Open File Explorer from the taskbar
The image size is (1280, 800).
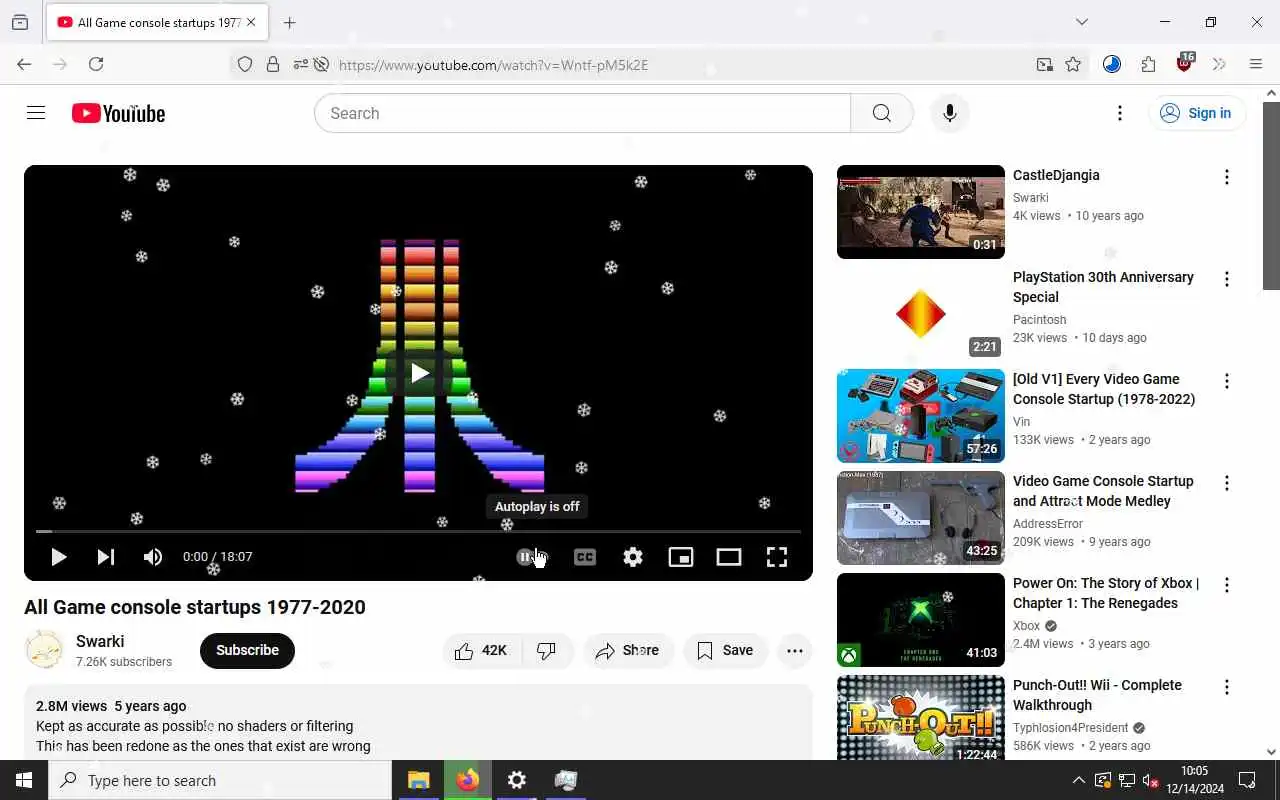[418, 780]
